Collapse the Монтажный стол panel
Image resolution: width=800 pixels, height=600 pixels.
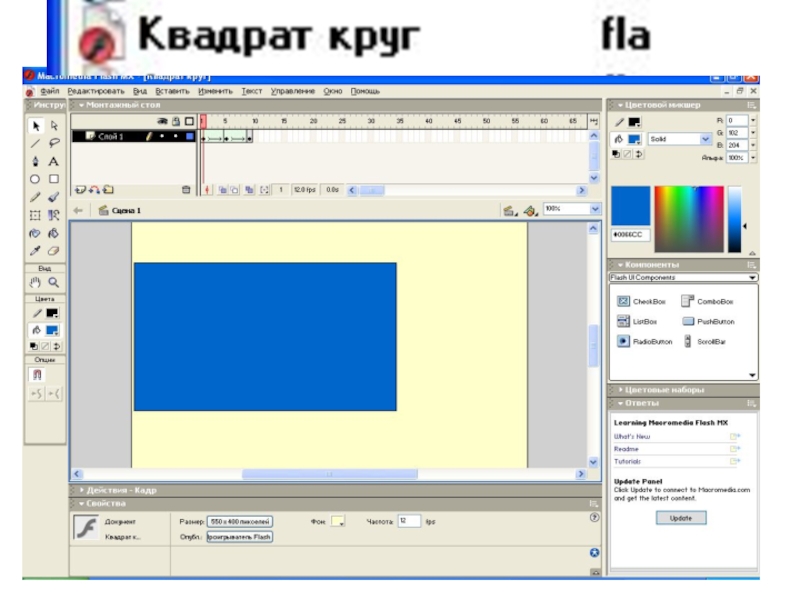click(81, 105)
